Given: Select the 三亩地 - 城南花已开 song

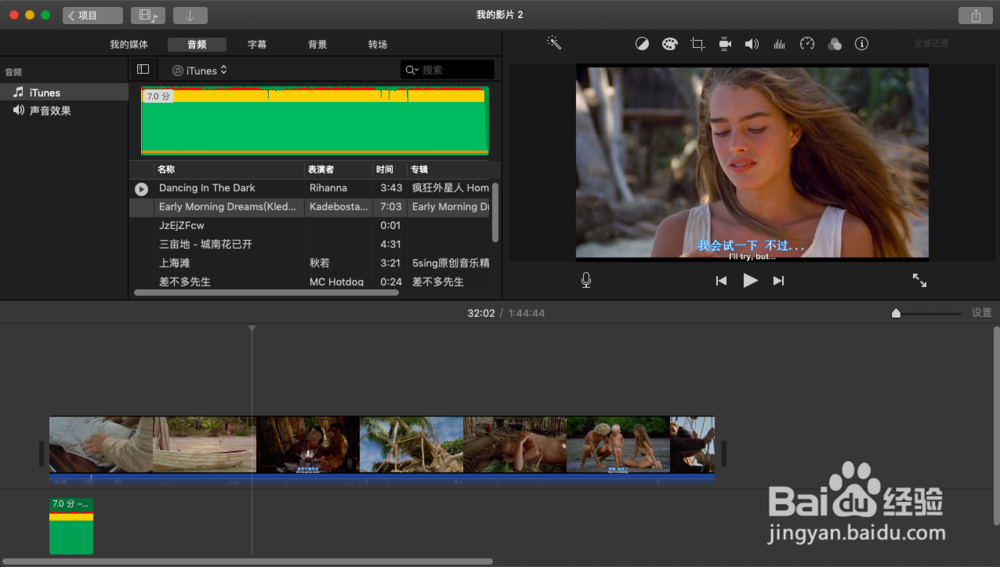Looking at the screenshot, I should tap(205, 244).
